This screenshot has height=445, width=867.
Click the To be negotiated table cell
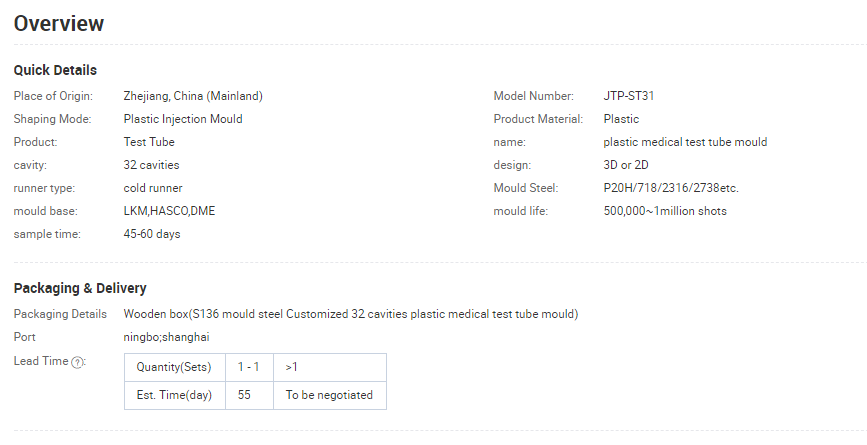tap(329, 395)
